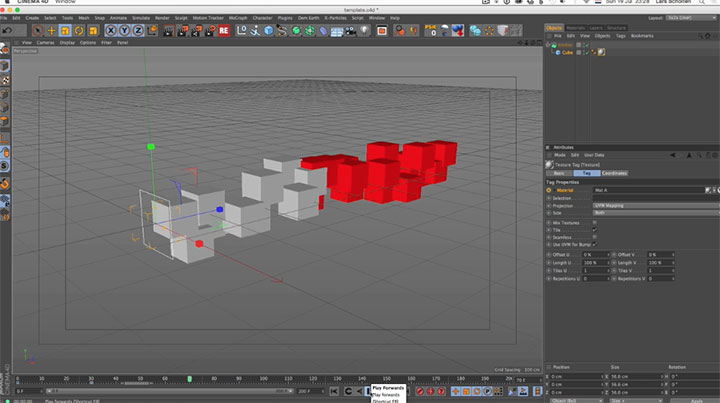
Task: Enable the Seamless checkbox
Action: (x=595, y=237)
